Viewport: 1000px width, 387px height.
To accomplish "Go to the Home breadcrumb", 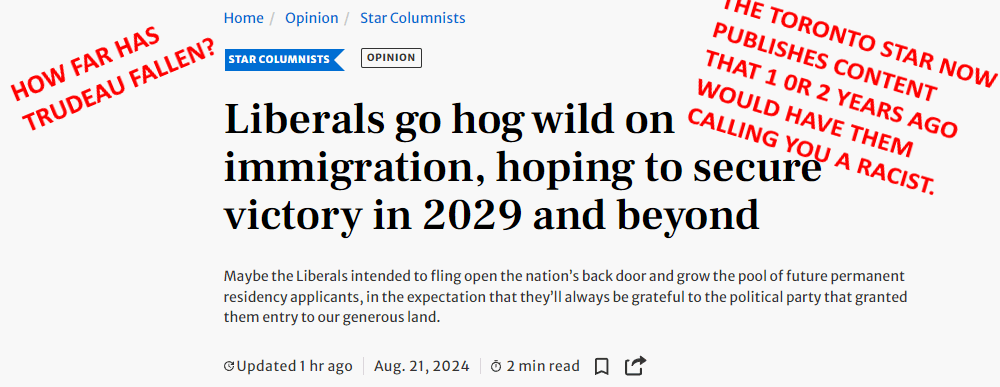I will [x=243, y=18].
